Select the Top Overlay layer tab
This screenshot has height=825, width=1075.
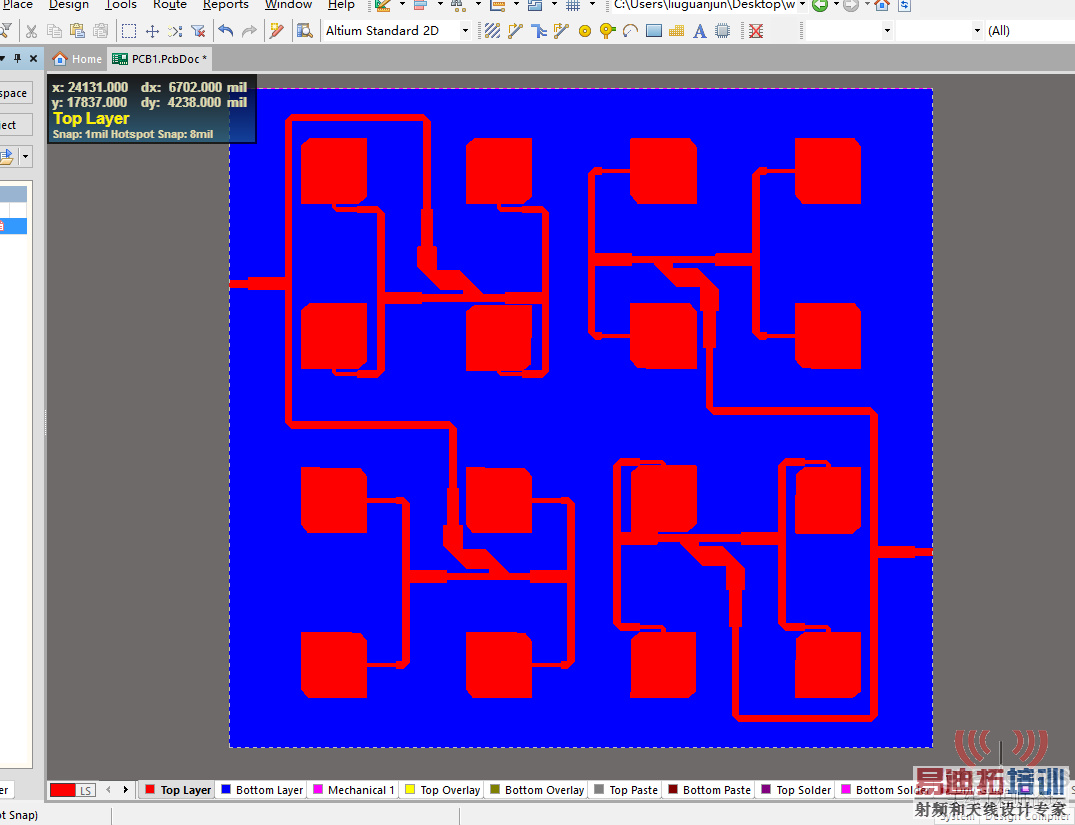442,790
